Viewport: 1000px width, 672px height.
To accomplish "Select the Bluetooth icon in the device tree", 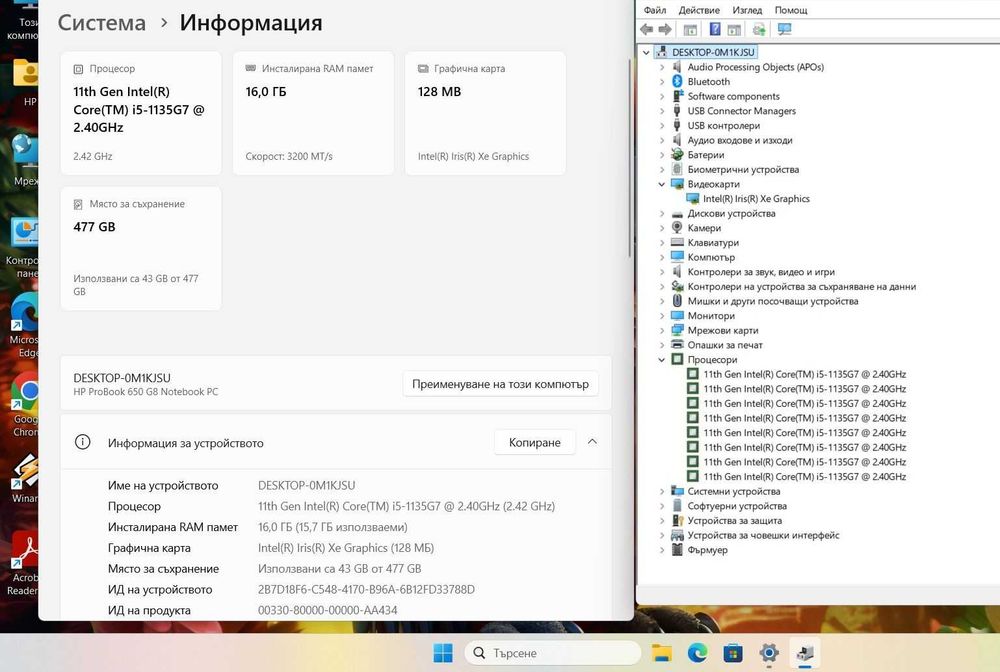I will (677, 82).
